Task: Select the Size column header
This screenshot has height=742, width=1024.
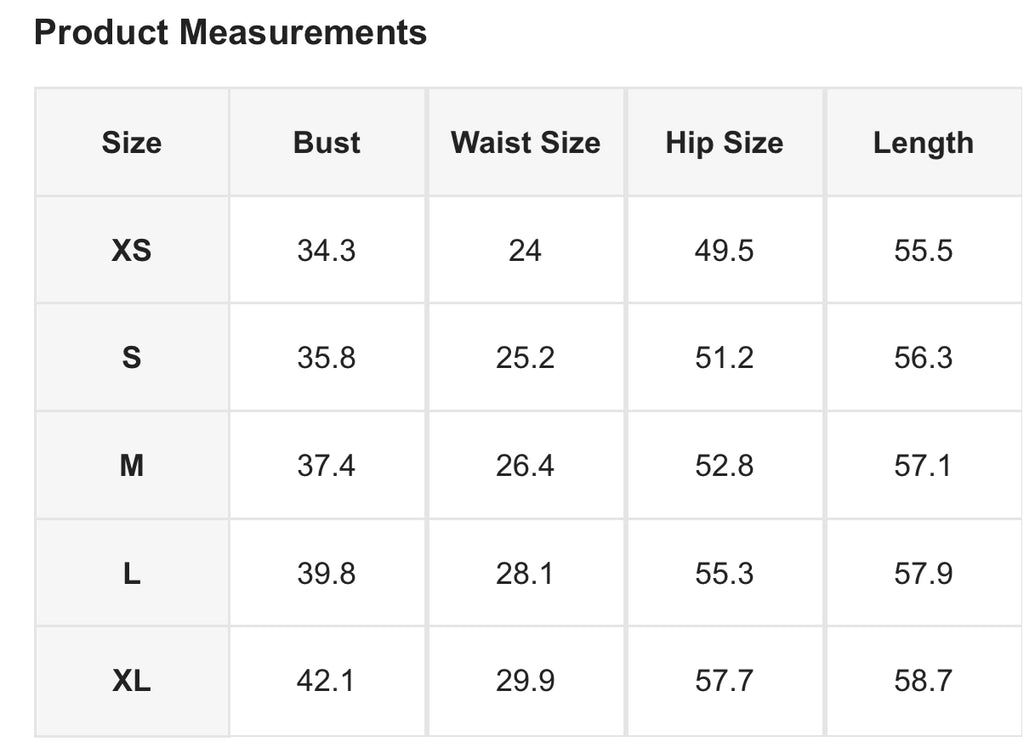Action: click(x=132, y=142)
